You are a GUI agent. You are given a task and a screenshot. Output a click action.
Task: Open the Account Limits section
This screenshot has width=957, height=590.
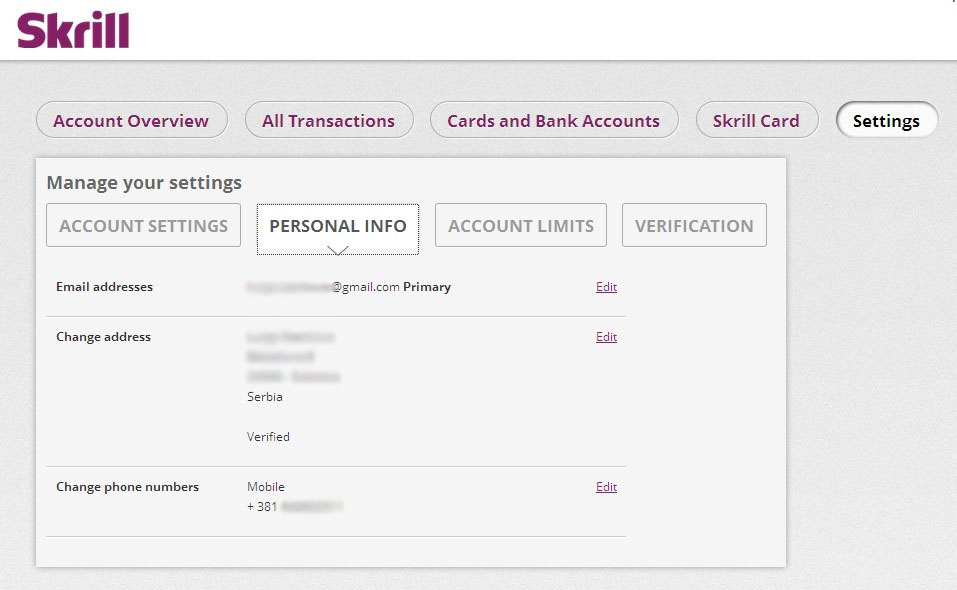tap(521, 225)
